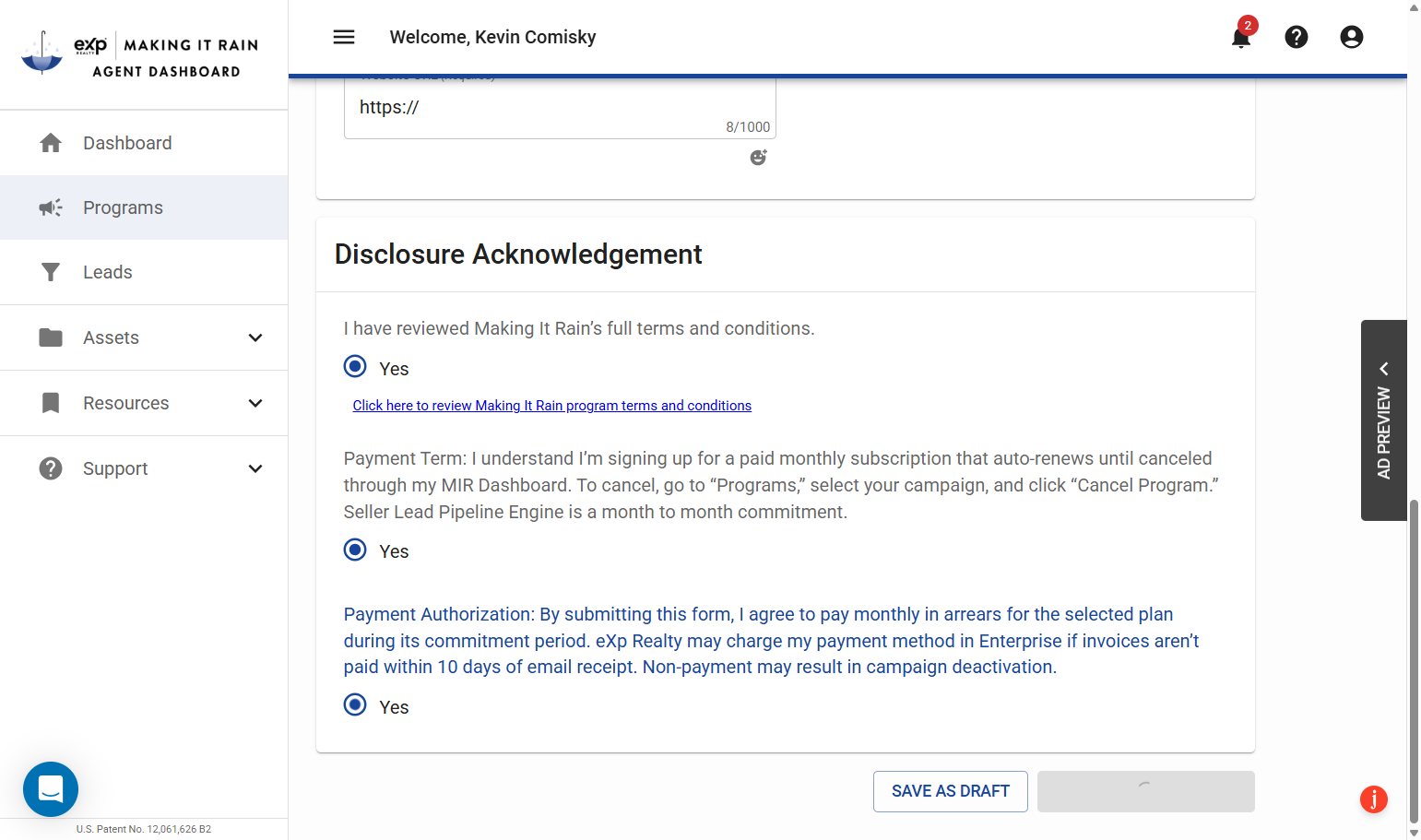Click the Programs megaphone icon
The height and width of the screenshot is (840, 1421).
[51, 207]
